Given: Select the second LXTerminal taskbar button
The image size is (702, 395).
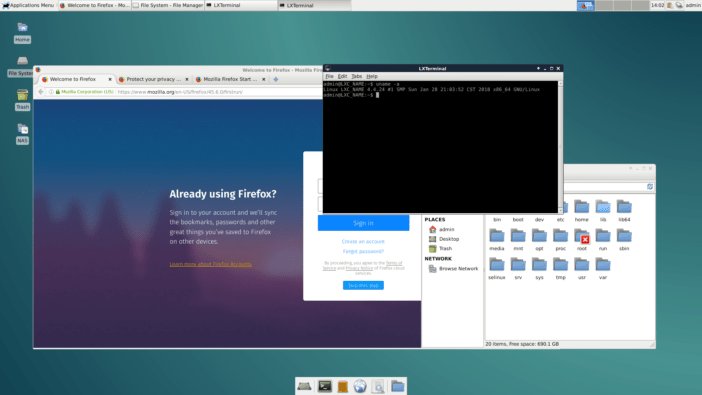Looking at the screenshot, I should pos(314,5).
